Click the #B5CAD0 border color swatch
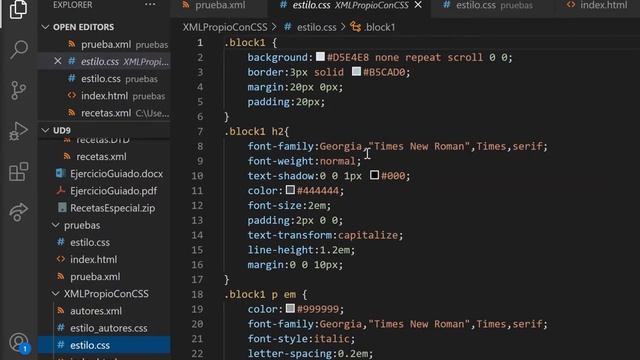This screenshot has width=640, height=360. click(x=356, y=71)
